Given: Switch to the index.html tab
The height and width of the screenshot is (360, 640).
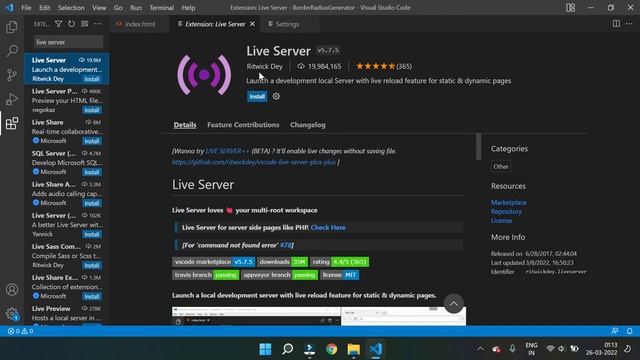Looking at the screenshot, I should [x=140, y=24].
